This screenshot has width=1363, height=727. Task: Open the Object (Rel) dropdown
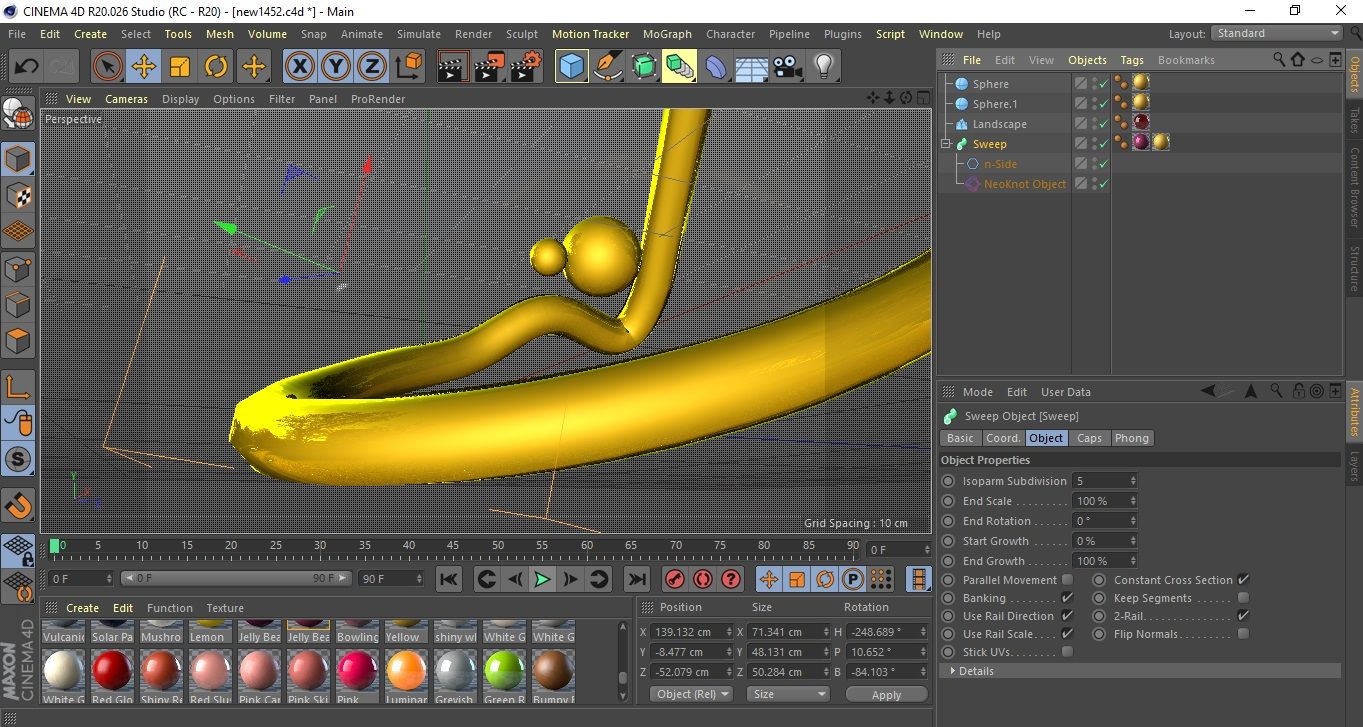pos(690,694)
